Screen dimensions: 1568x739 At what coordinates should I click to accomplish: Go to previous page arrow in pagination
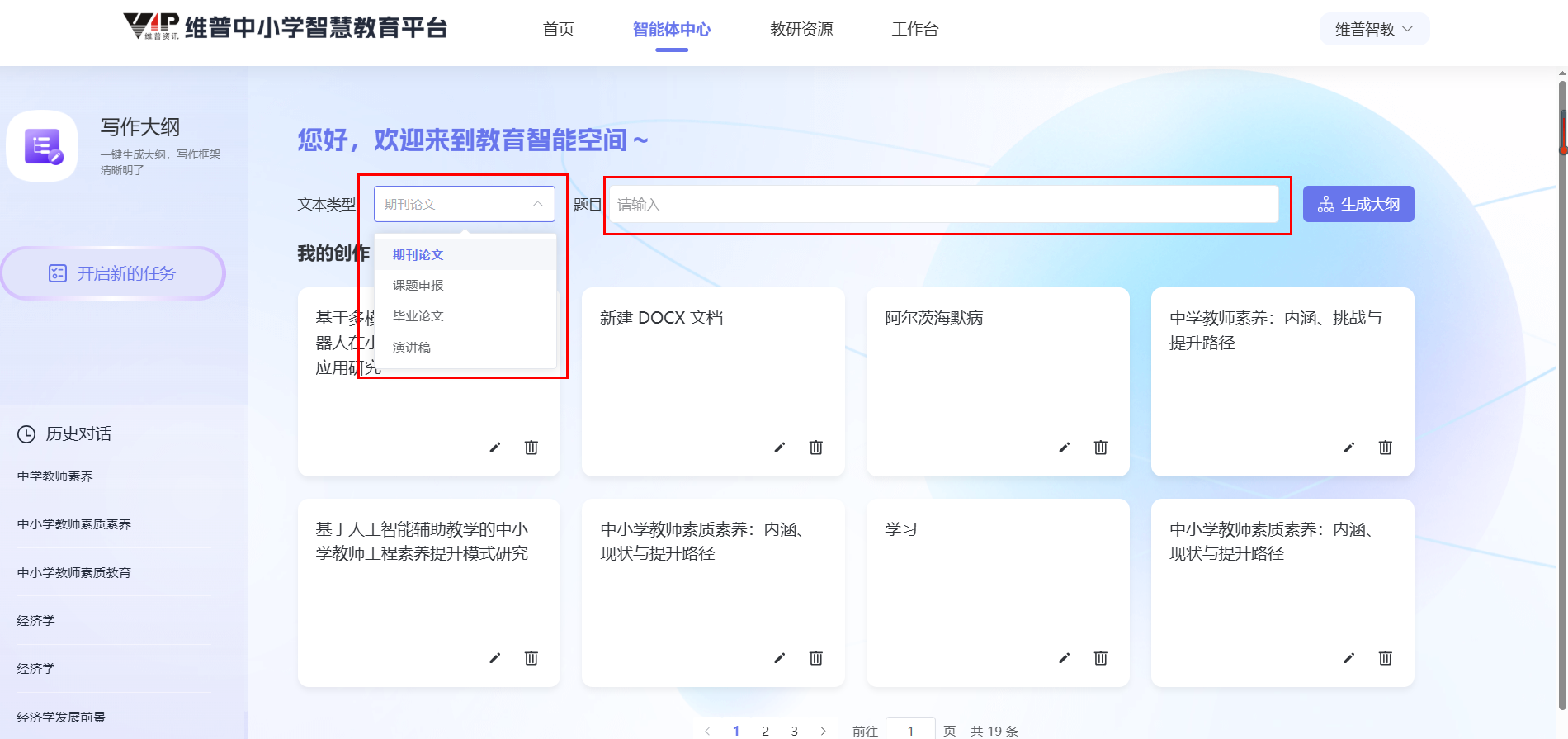tap(707, 731)
